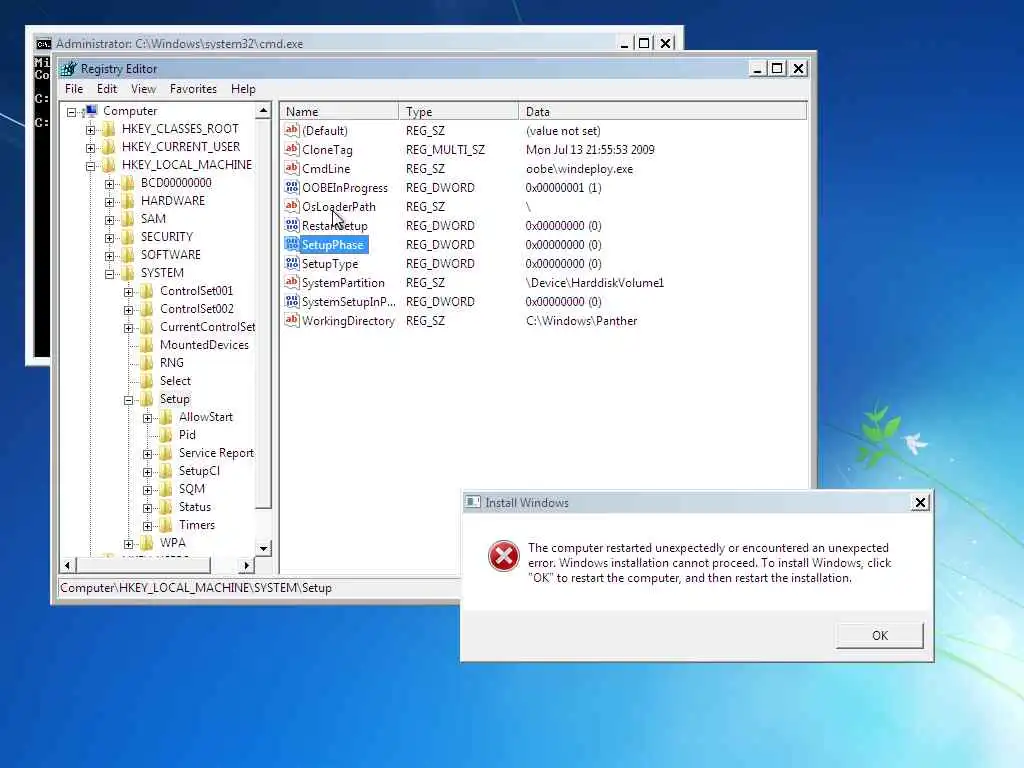Click the status bar registry path

tap(196, 588)
